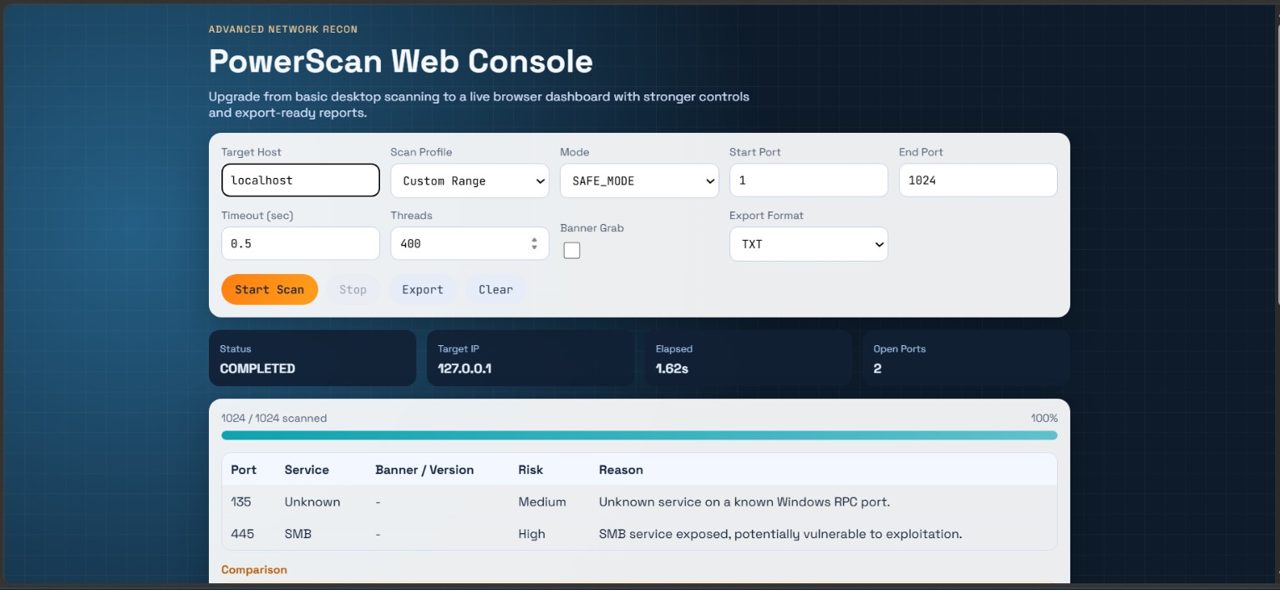The image size is (1280, 590).
Task: Click the Risk column header
Action: [530, 469]
